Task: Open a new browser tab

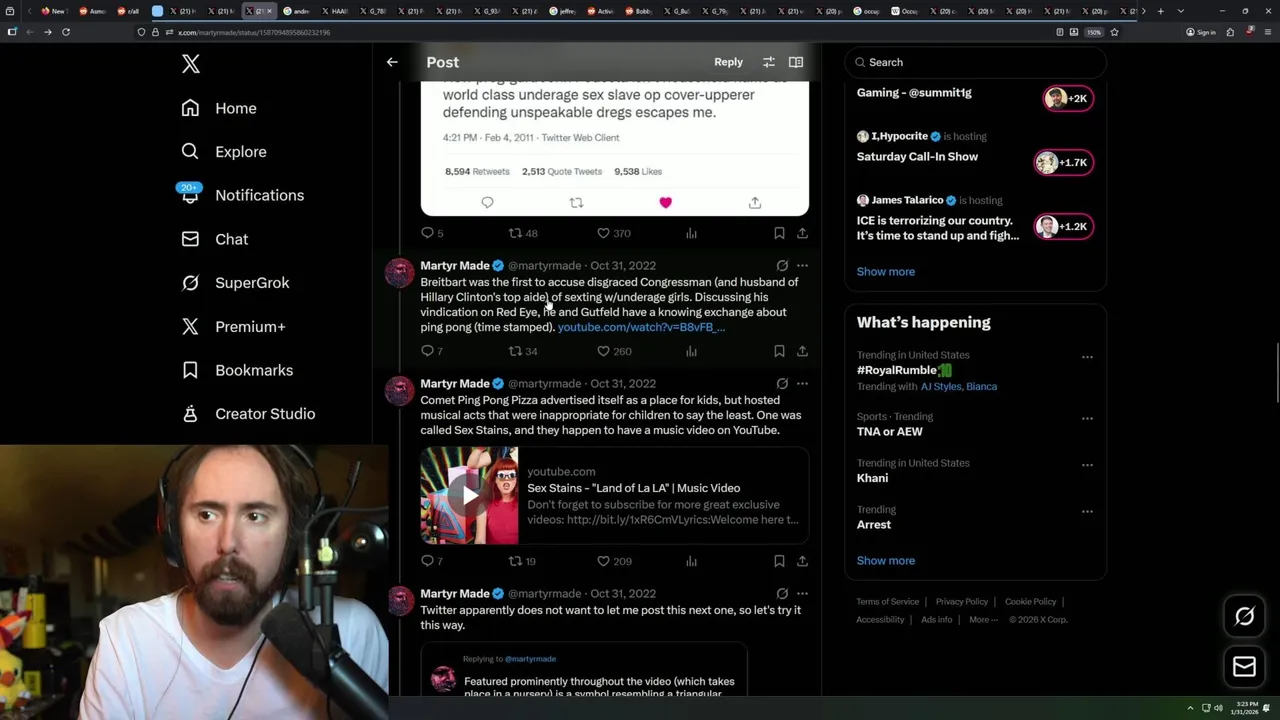Action: pyautogui.click(x=1160, y=11)
